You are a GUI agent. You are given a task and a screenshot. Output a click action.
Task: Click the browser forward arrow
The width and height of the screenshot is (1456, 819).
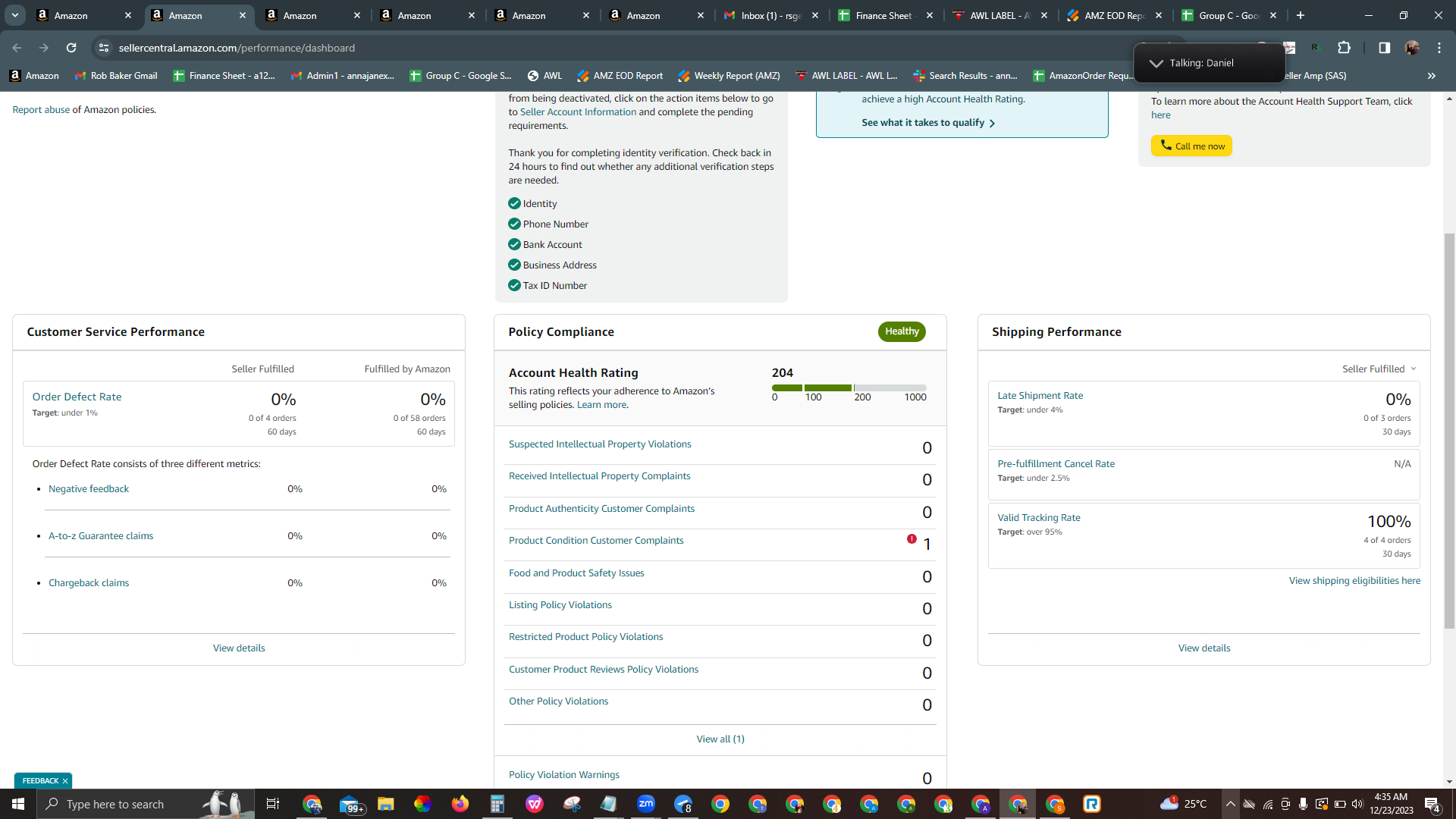pos(44,48)
